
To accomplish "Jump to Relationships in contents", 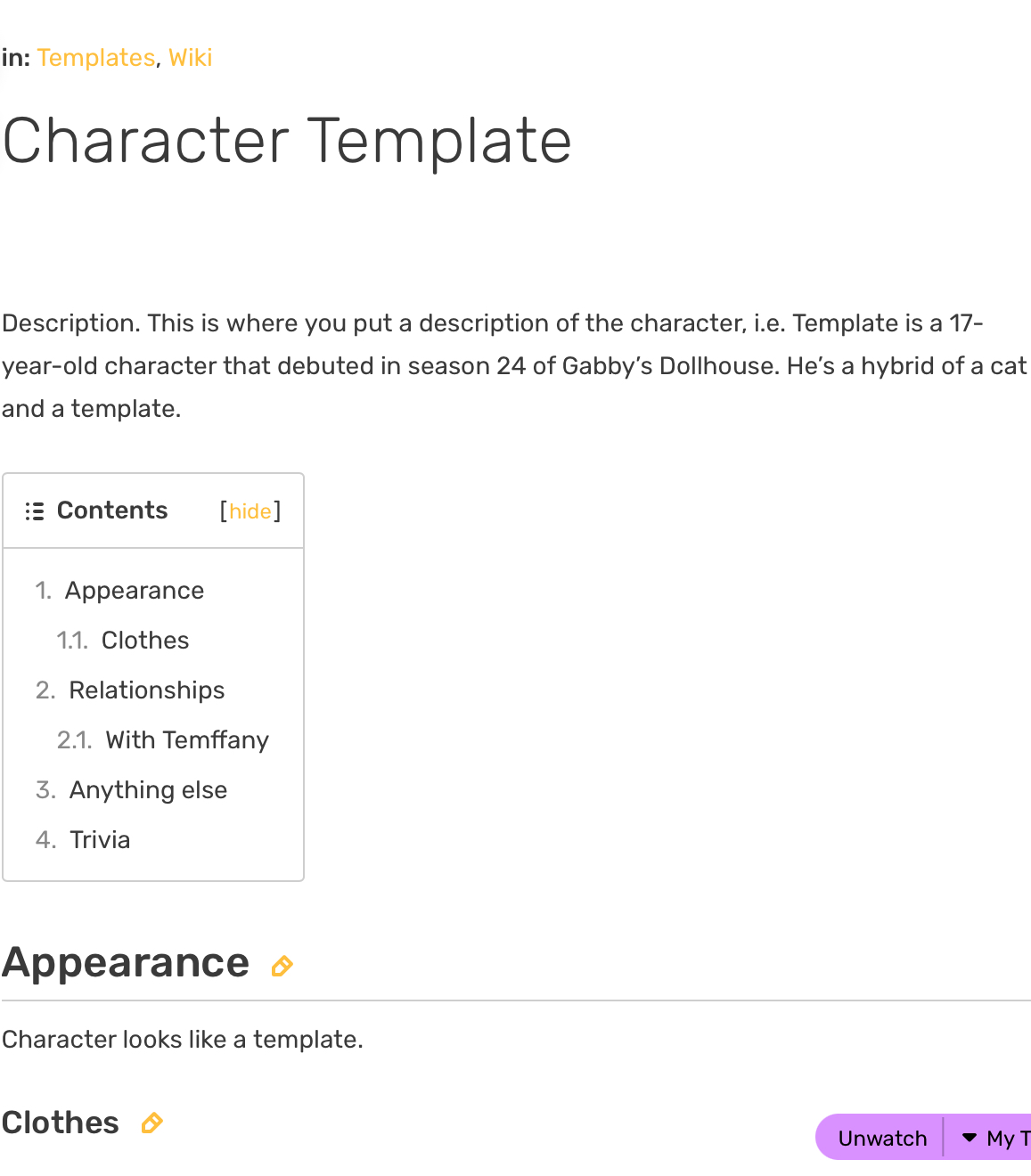I will 147,690.
